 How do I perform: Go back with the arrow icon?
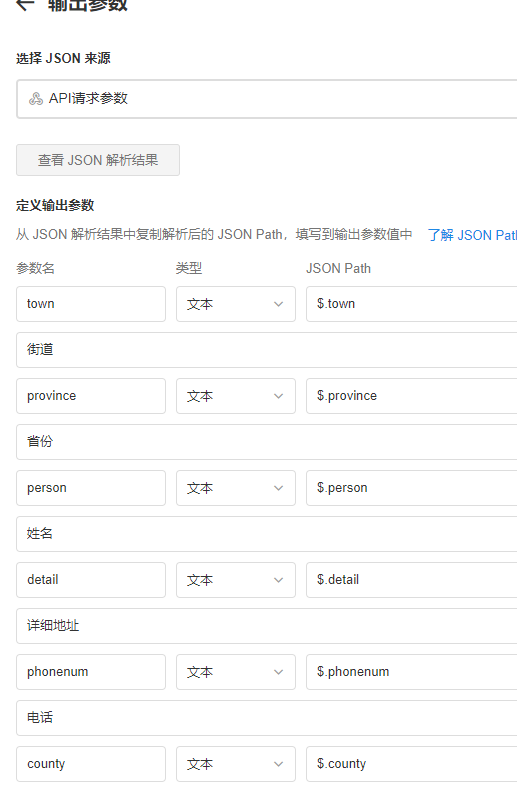tap(25, 5)
